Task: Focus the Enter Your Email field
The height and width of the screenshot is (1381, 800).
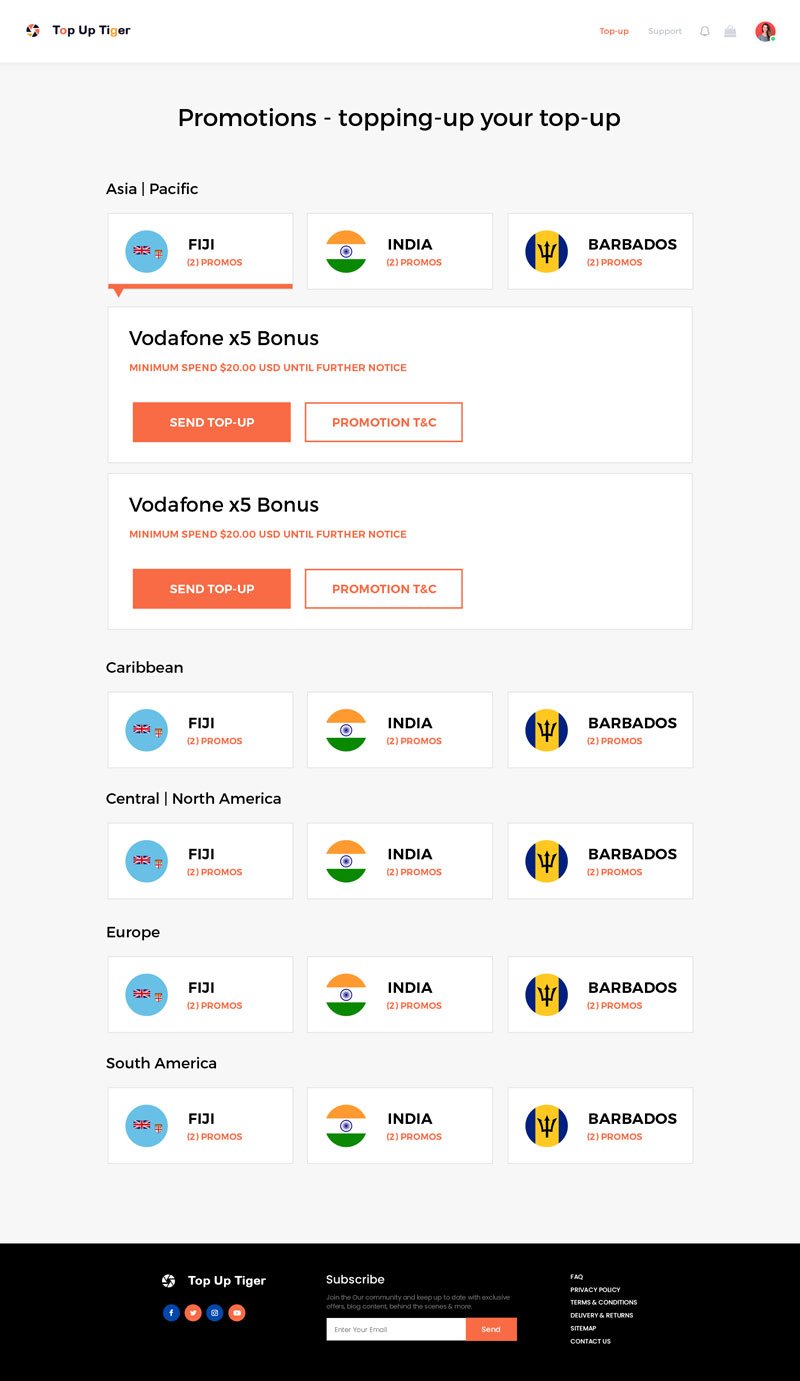Action: (396, 1329)
